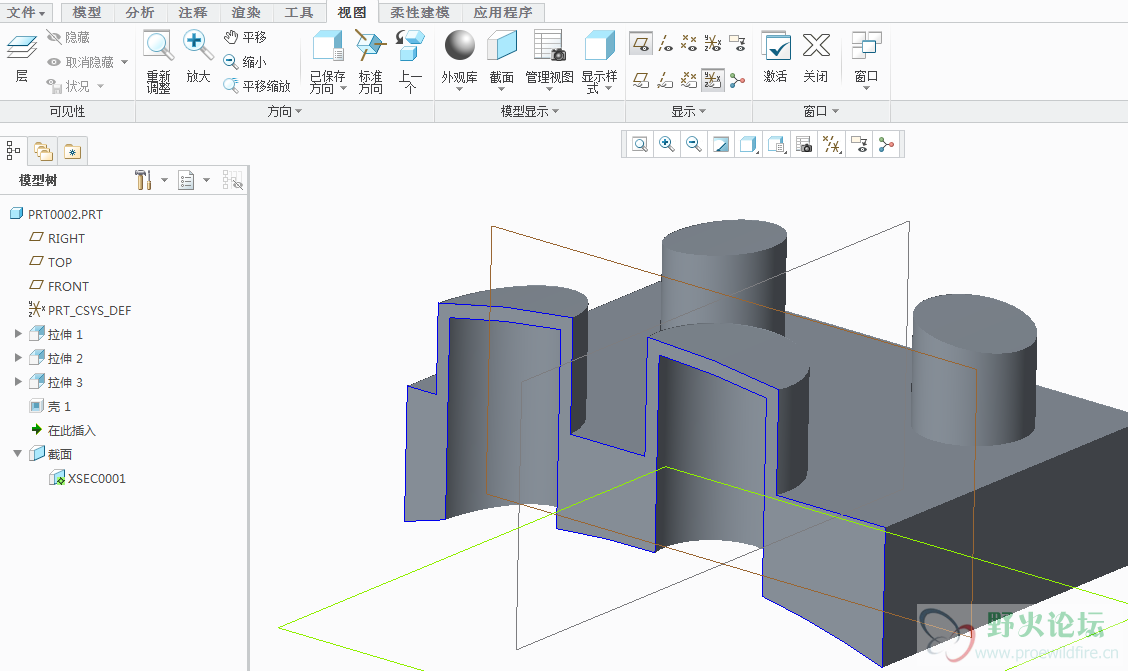Image resolution: width=1128 pixels, height=671 pixels.
Task: Click the model tree search/filter icon
Action: (x=232, y=180)
